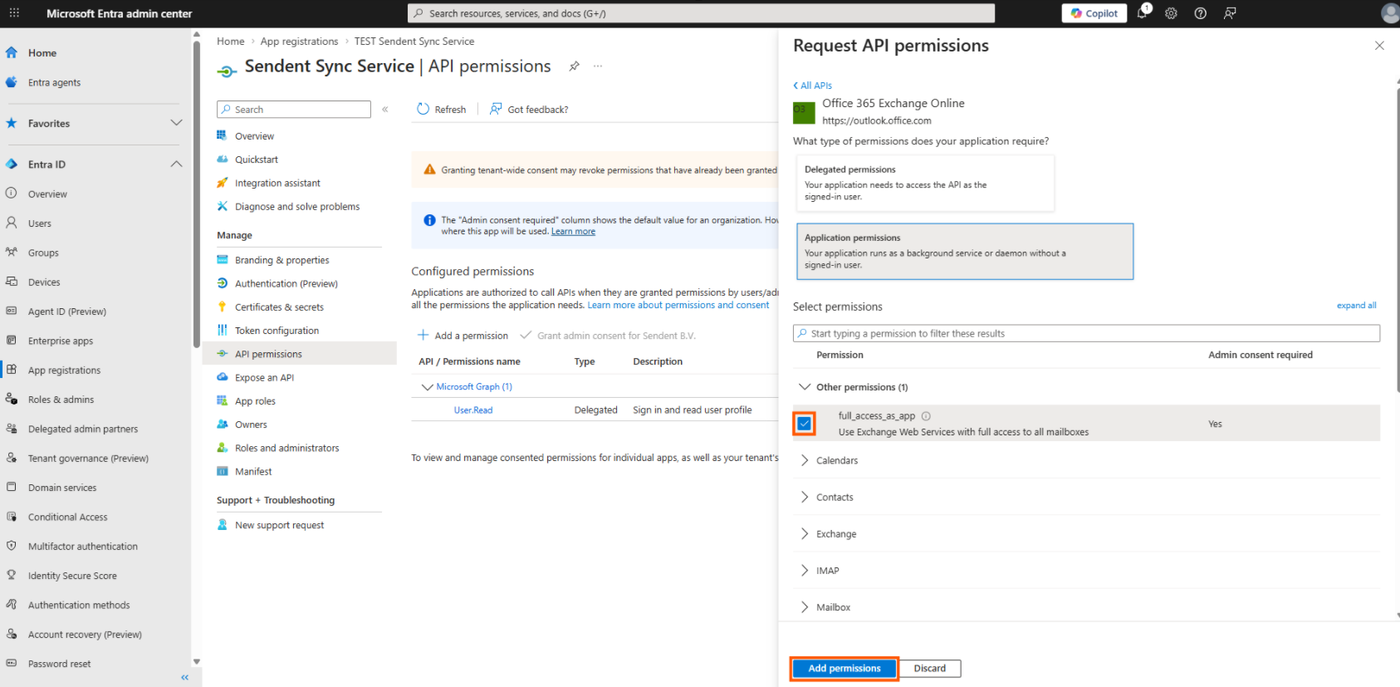Click the Refresh icon button
Viewport: 1400px width, 687px height.
tap(423, 109)
